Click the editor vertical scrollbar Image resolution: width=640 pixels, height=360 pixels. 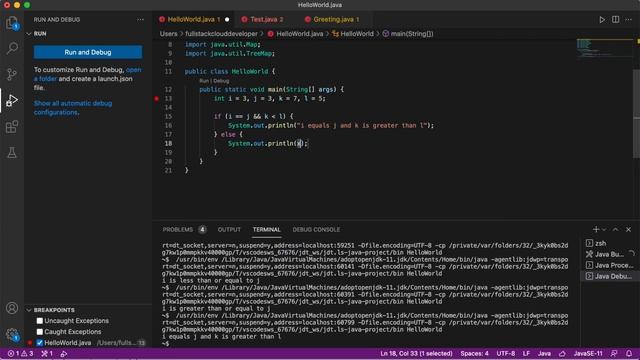636,113
